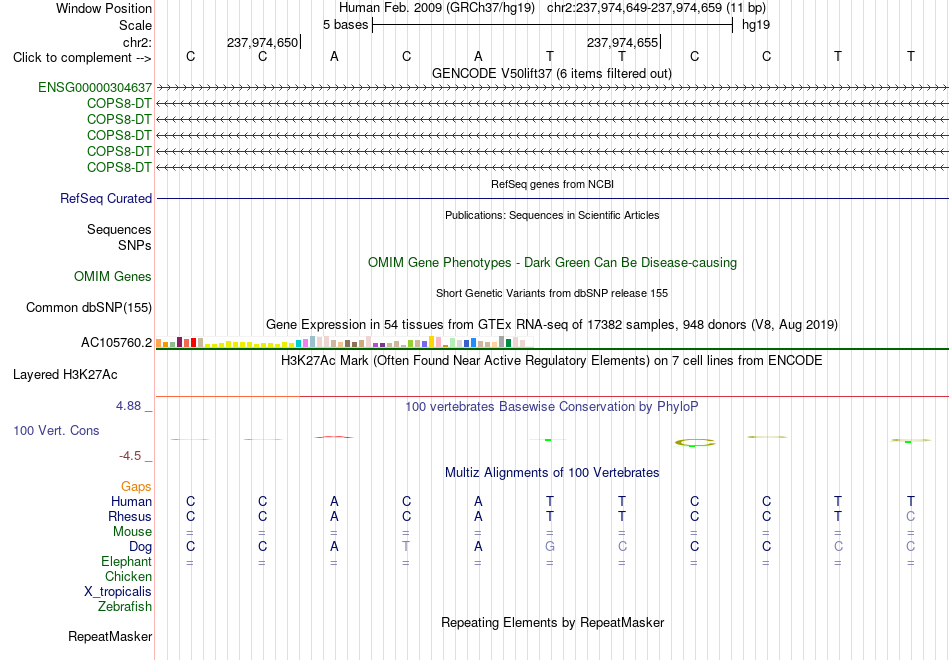Select the Human species row label

[131, 501]
